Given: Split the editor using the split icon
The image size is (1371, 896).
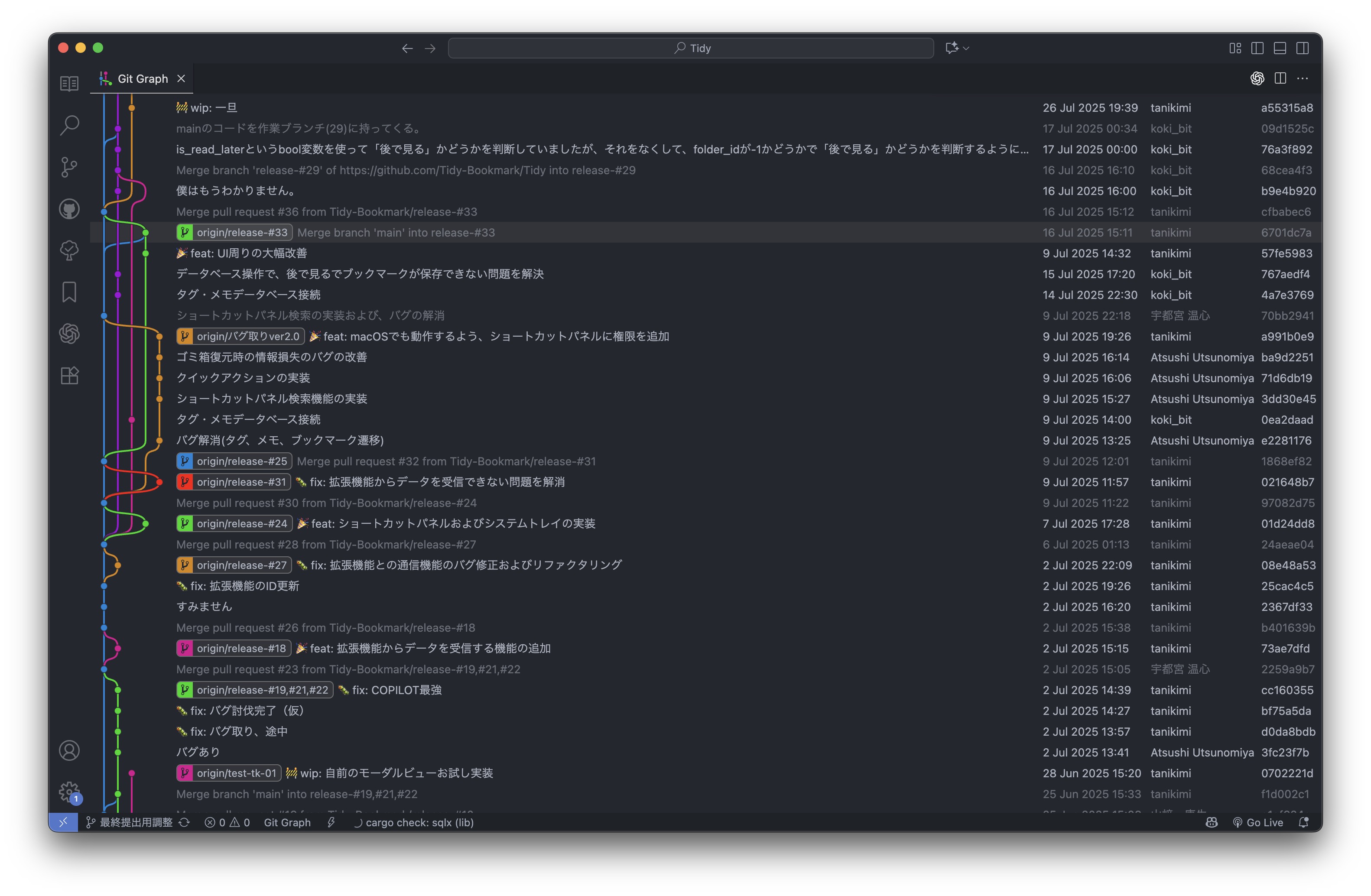Looking at the screenshot, I should (1280, 78).
